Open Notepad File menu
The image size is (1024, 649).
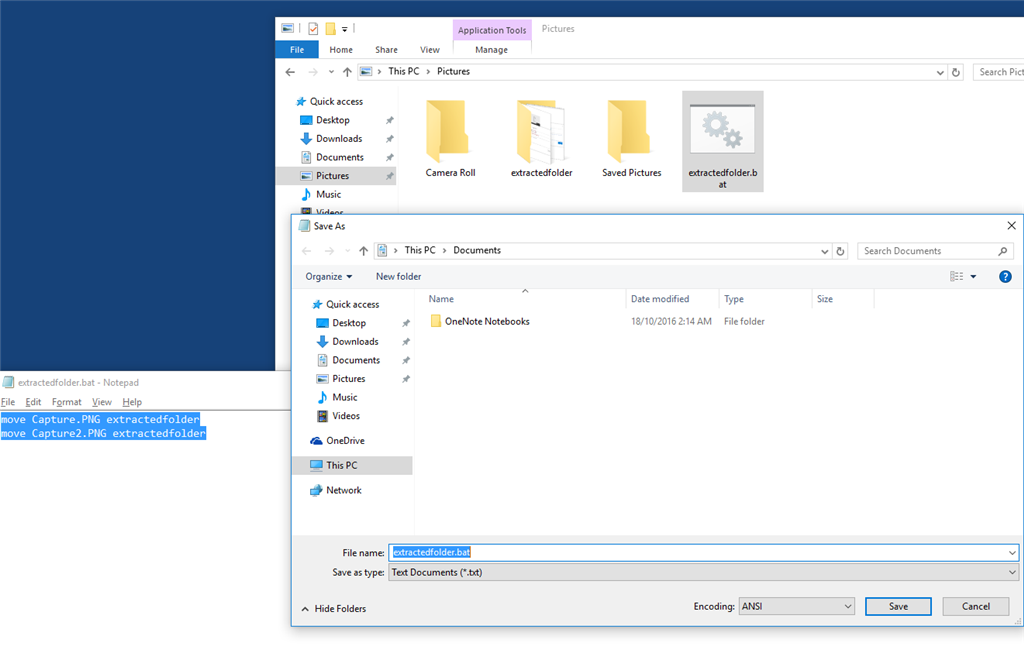[8, 402]
